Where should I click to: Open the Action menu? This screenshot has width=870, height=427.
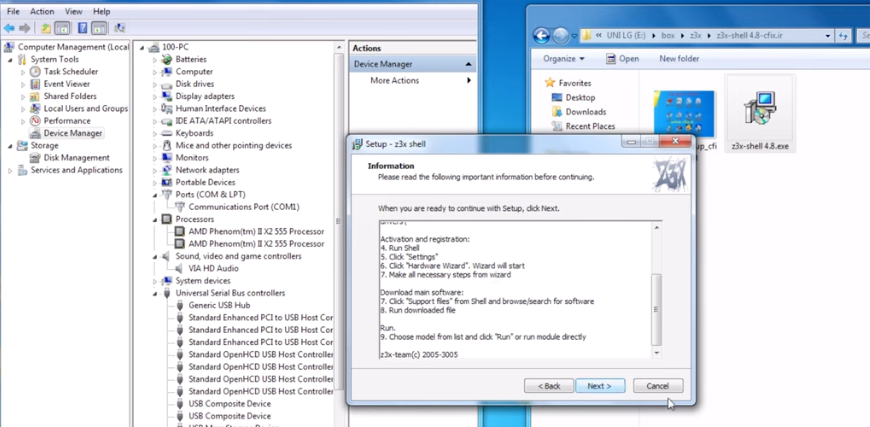[42, 11]
